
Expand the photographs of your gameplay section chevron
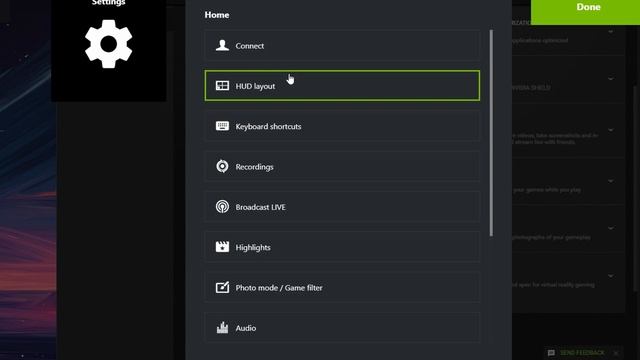tap(611, 228)
